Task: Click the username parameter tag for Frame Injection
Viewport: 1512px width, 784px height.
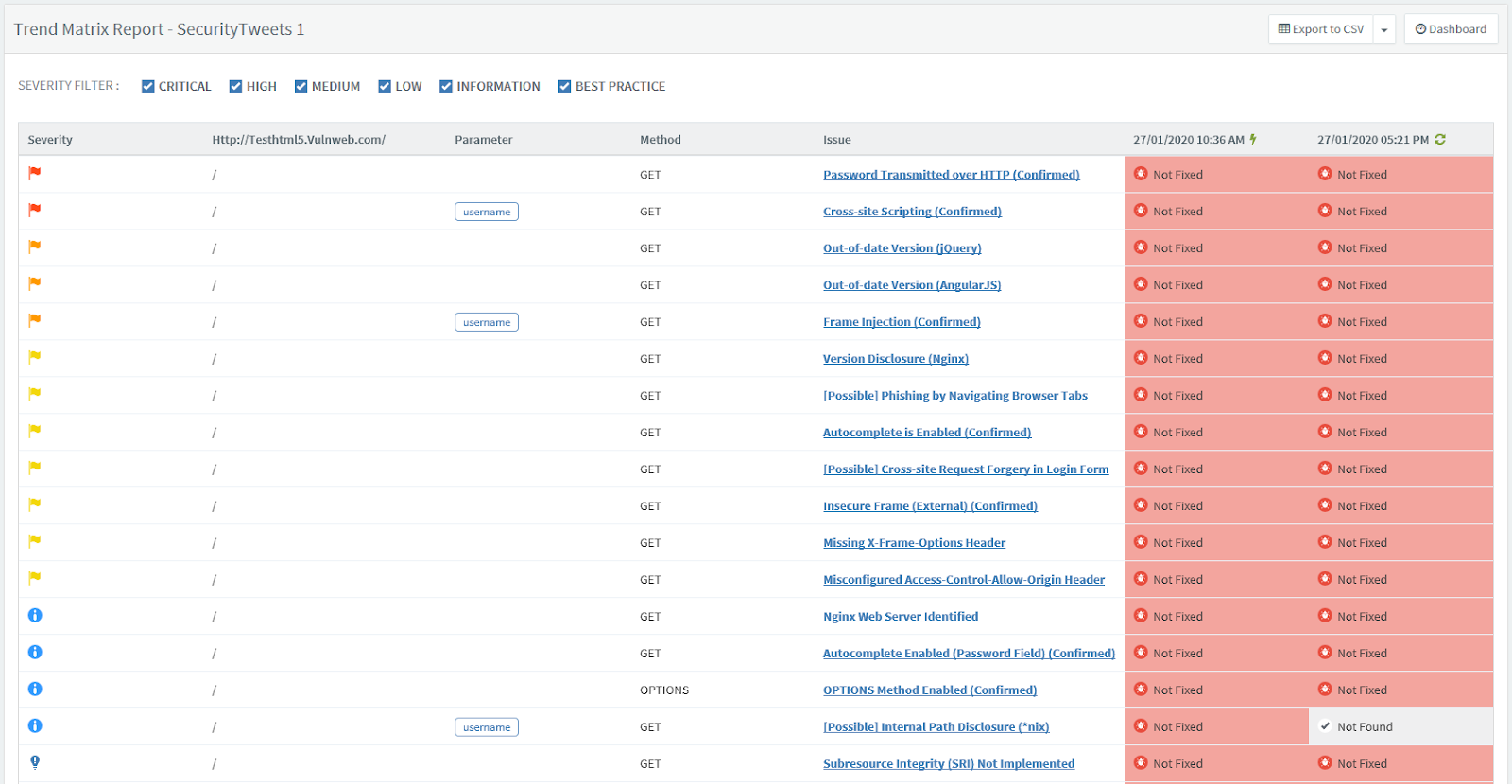Action: click(487, 322)
